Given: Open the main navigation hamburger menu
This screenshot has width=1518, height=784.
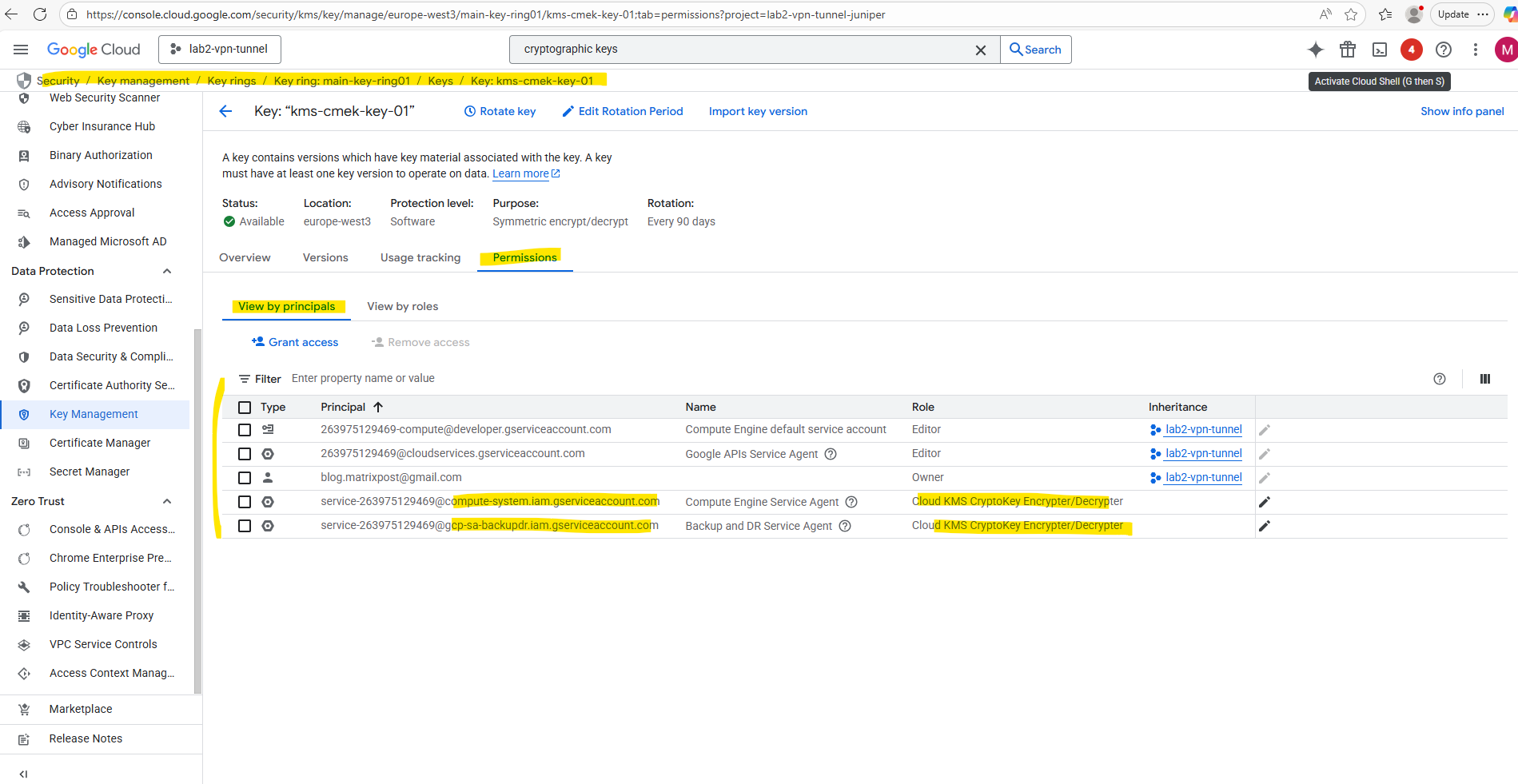Looking at the screenshot, I should pos(21,50).
